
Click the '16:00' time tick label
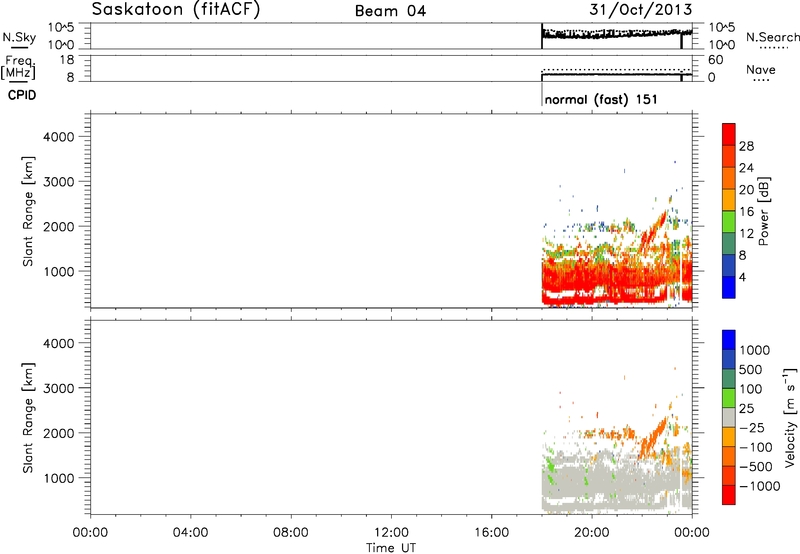[491, 533]
